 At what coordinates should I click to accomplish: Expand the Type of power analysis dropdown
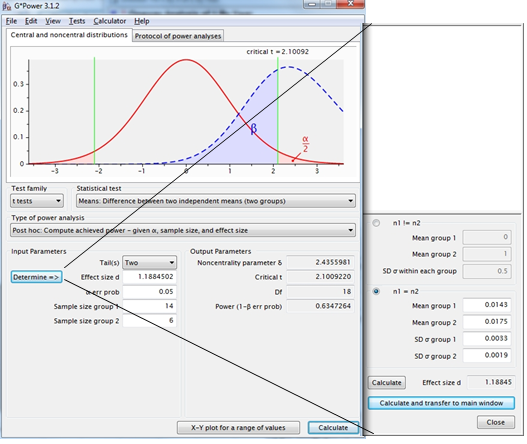pos(183,230)
